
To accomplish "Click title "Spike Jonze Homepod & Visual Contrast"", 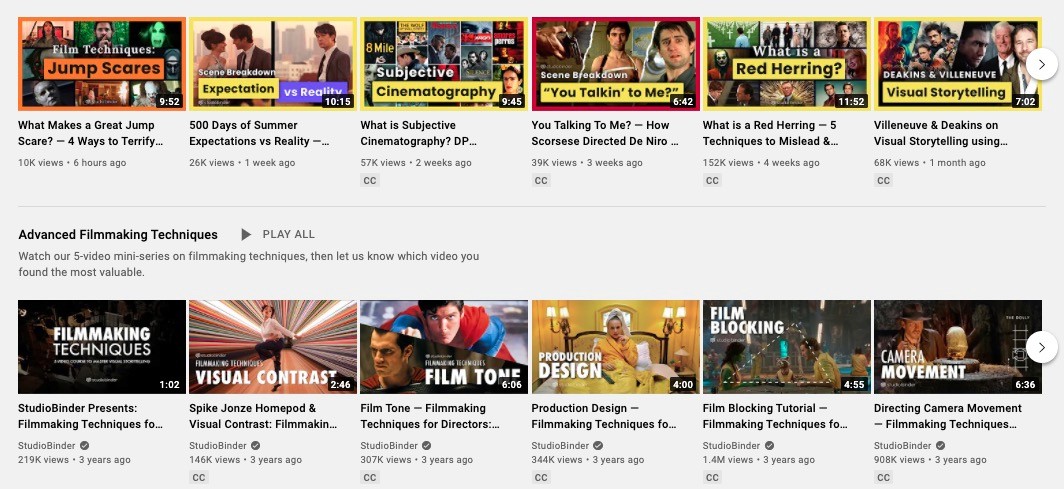I will point(263,416).
